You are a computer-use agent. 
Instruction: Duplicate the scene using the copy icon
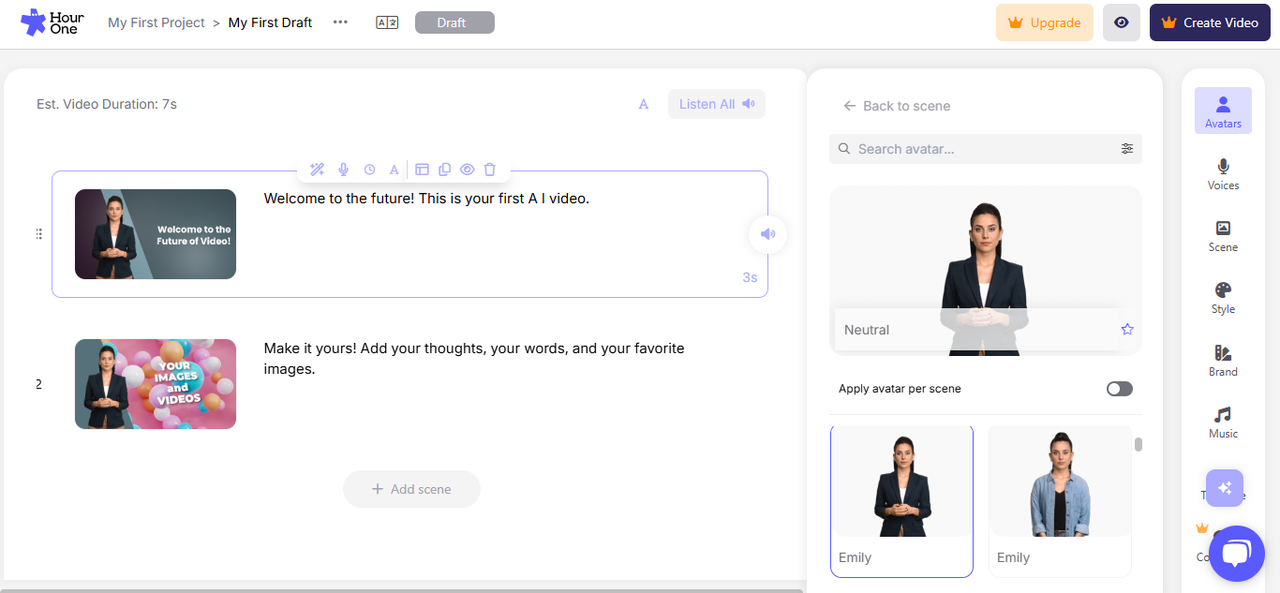444,169
